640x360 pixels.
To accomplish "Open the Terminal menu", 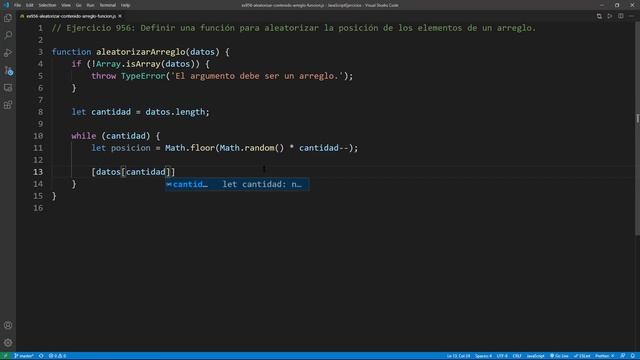I will pyautogui.click(x=108, y=5).
